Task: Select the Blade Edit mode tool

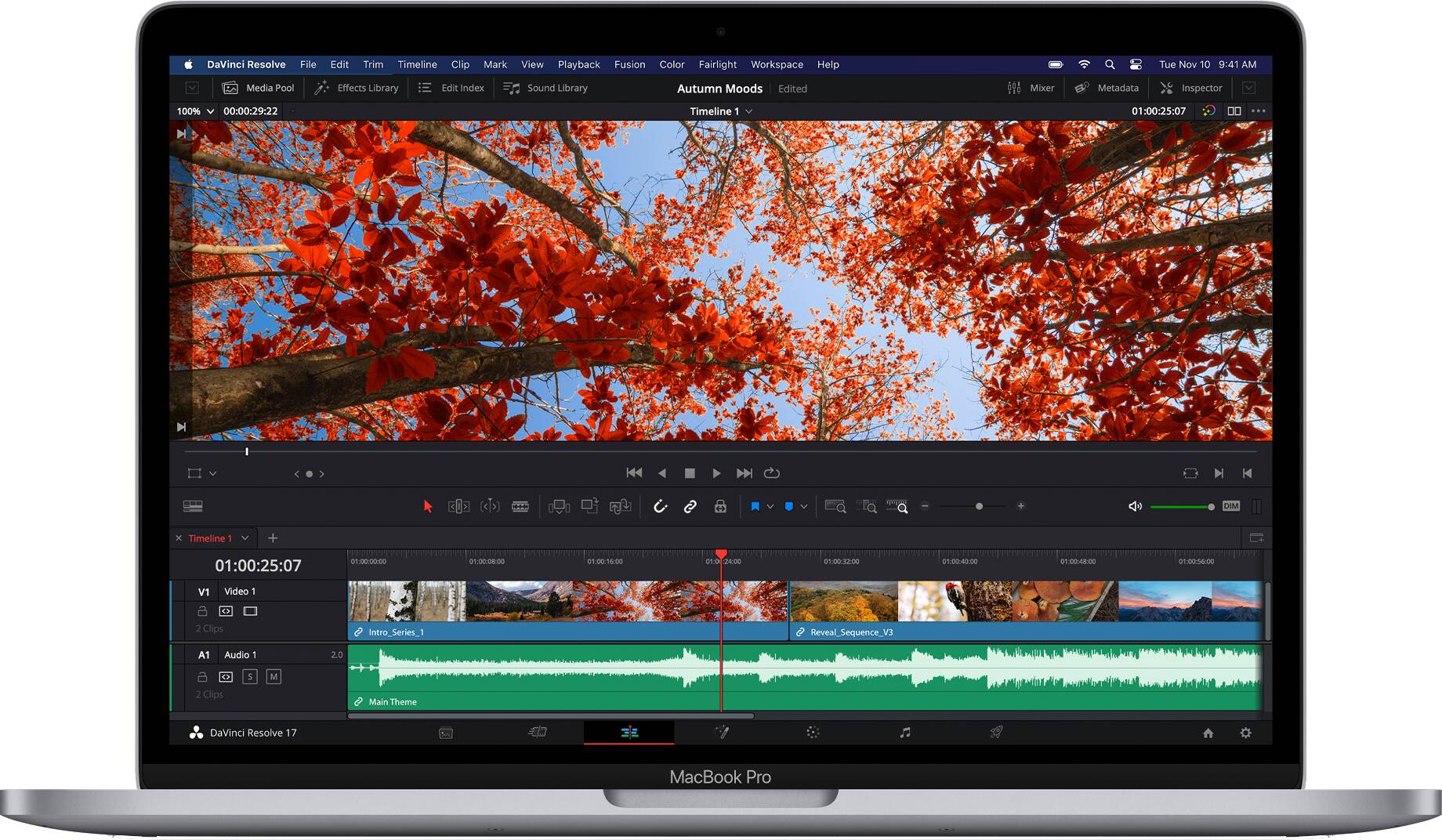Action: coord(520,506)
